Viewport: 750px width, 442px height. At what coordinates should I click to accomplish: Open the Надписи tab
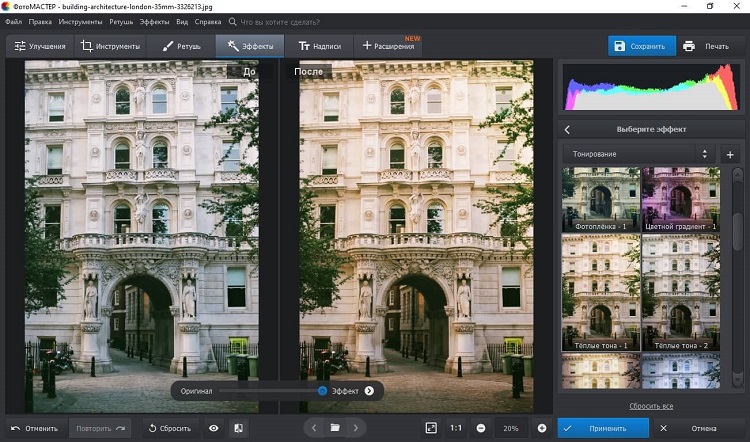point(319,46)
